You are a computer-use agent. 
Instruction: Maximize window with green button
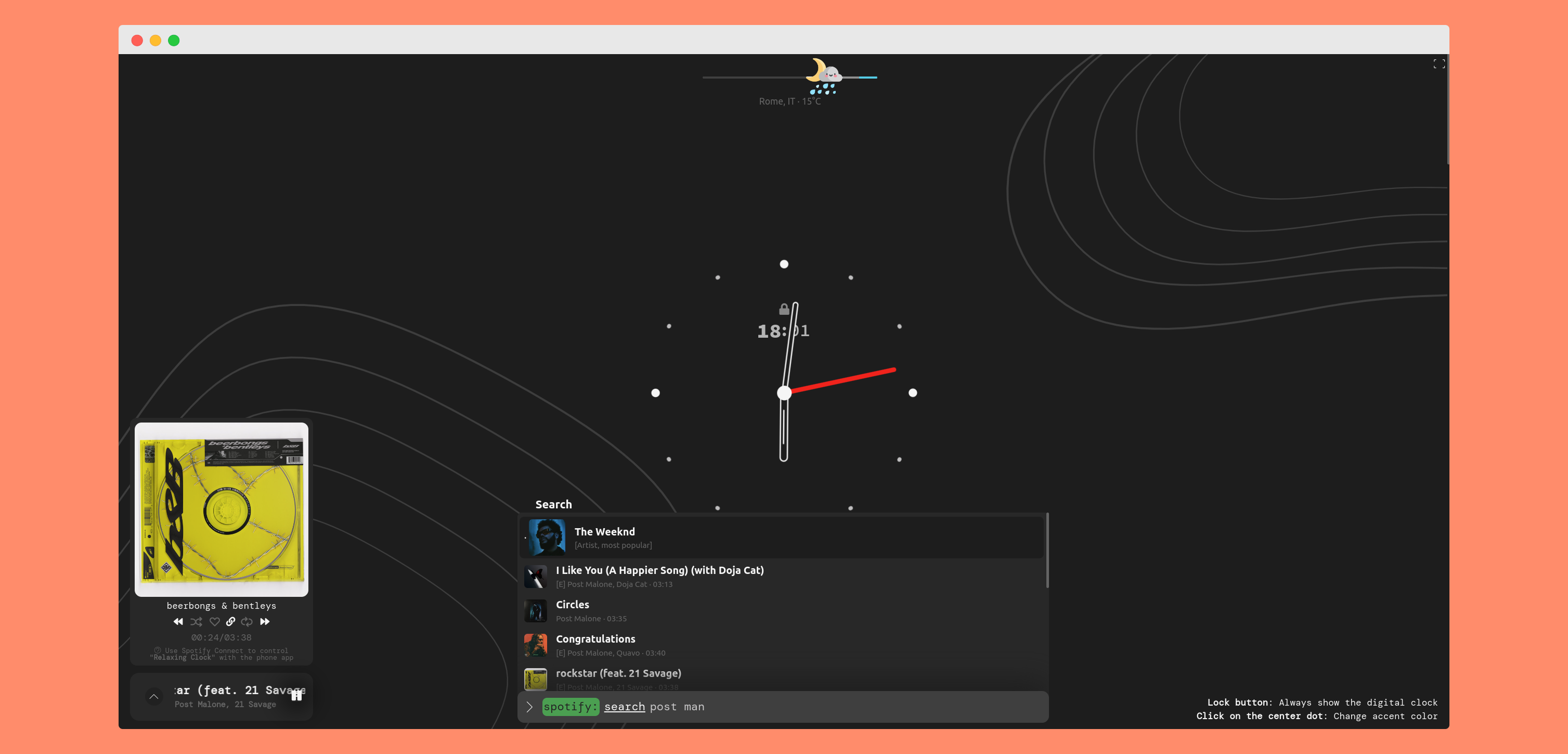[x=174, y=40]
